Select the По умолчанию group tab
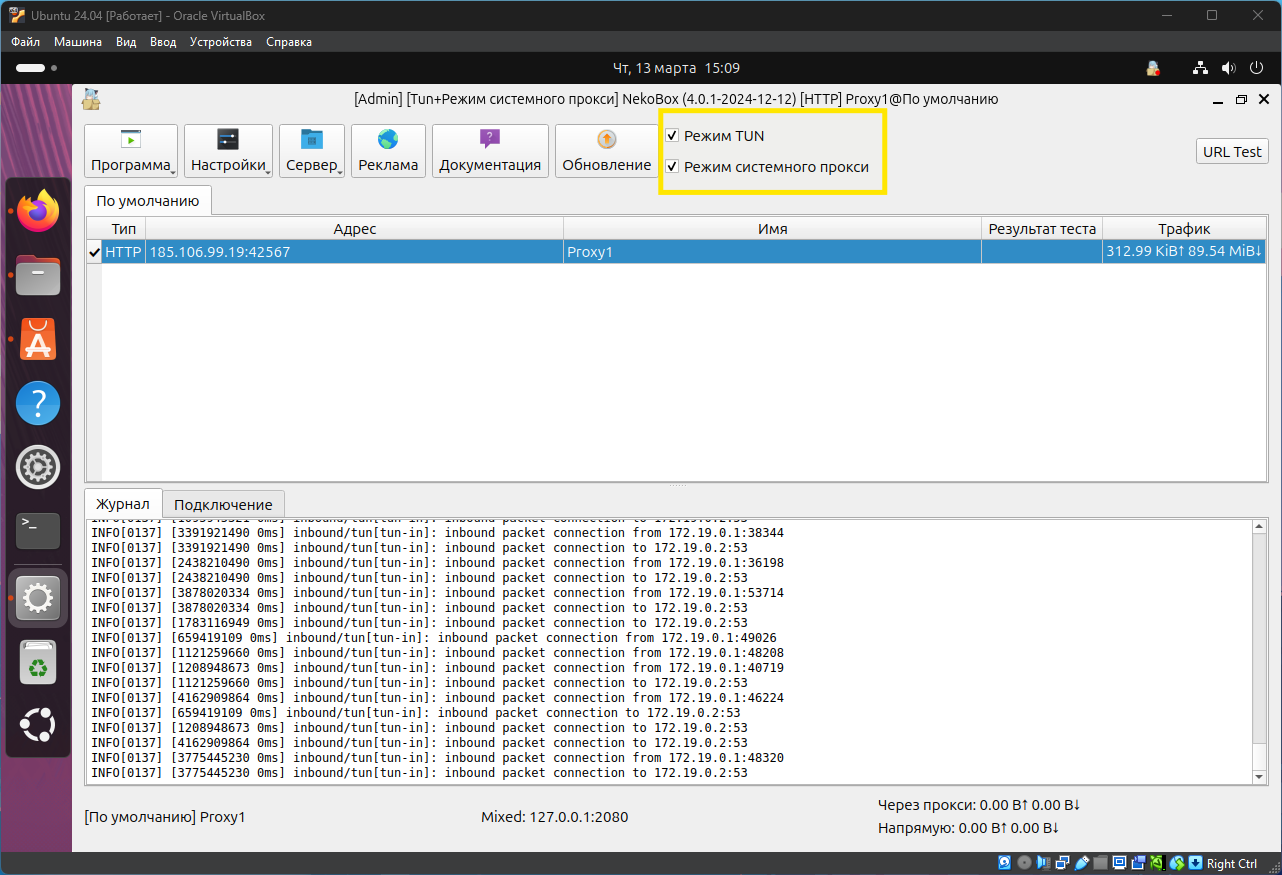Screen dimensions: 1282x875 point(148,200)
